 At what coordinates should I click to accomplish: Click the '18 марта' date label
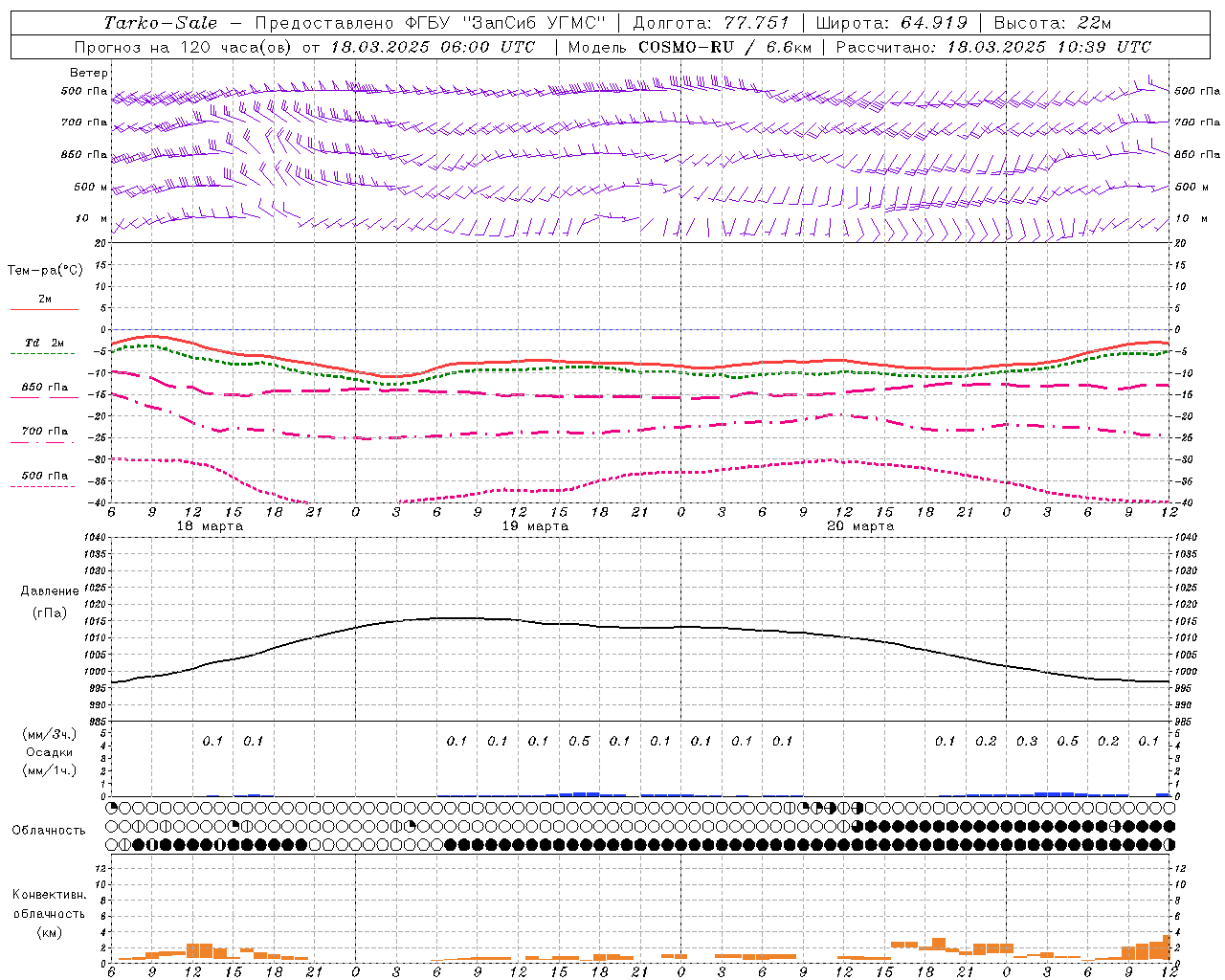click(x=211, y=526)
